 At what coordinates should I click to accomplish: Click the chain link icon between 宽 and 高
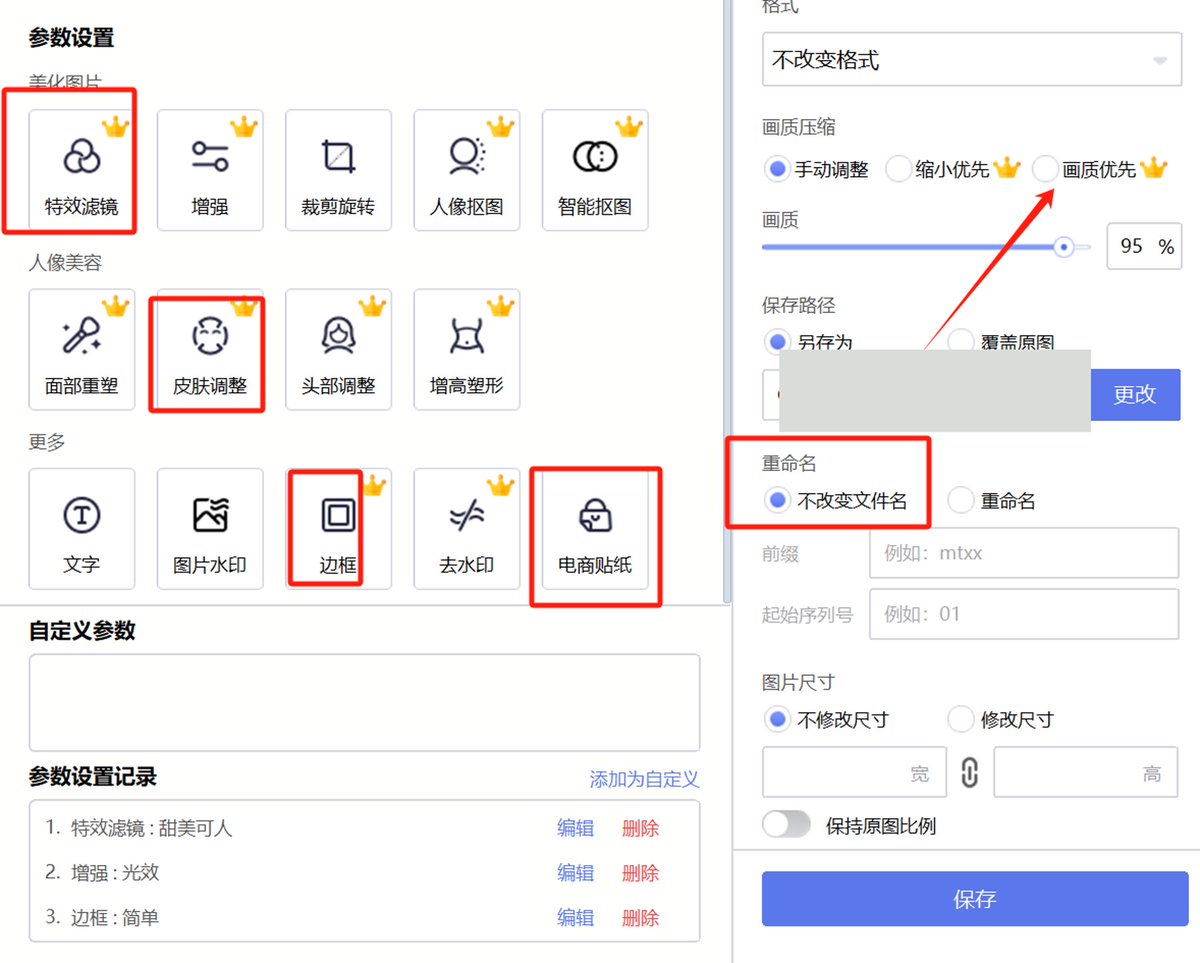tap(968, 773)
